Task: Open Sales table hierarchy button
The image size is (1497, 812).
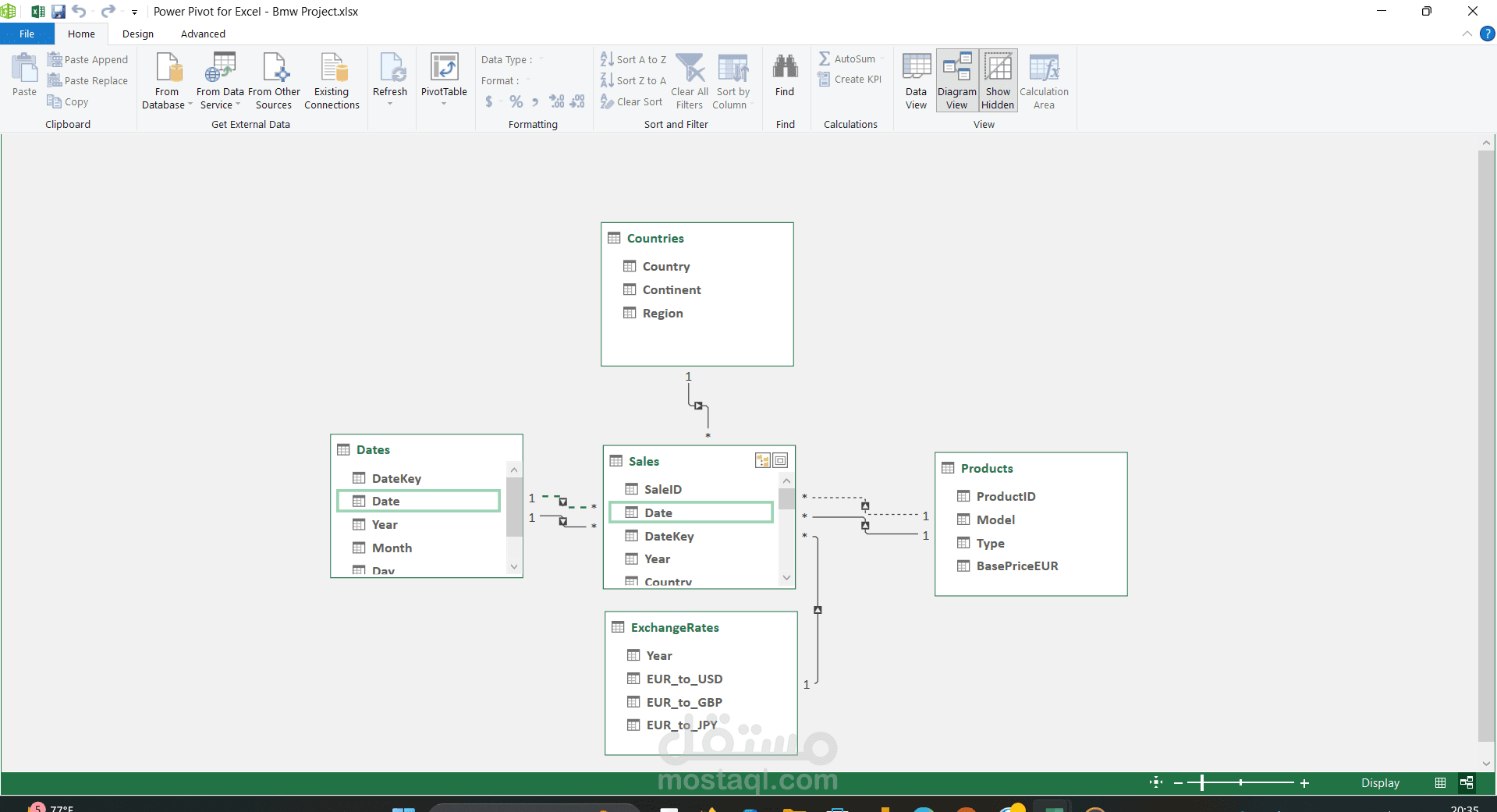Action: point(763,460)
